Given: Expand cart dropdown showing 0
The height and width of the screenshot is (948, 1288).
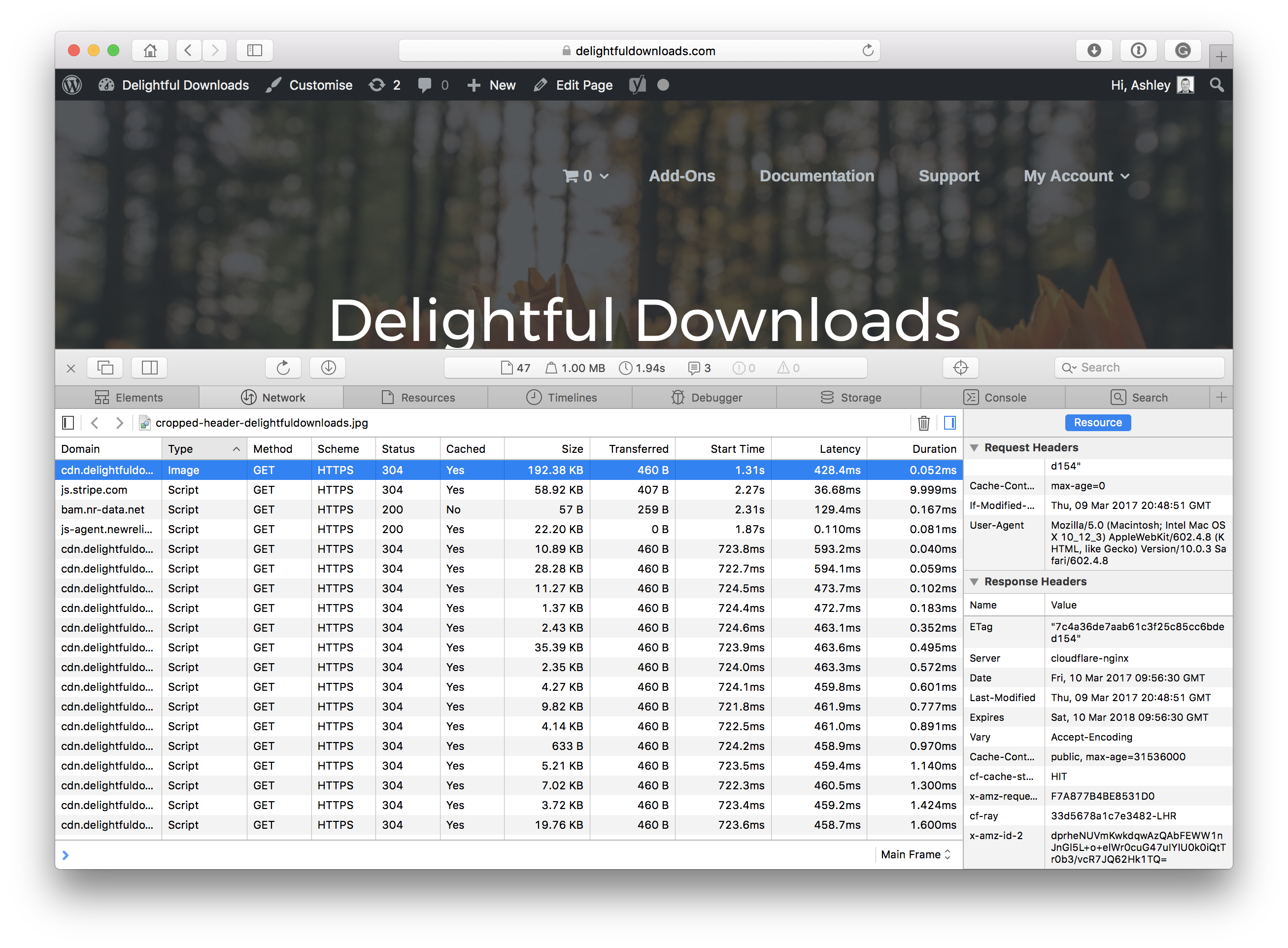Looking at the screenshot, I should pyautogui.click(x=586, y=176).
